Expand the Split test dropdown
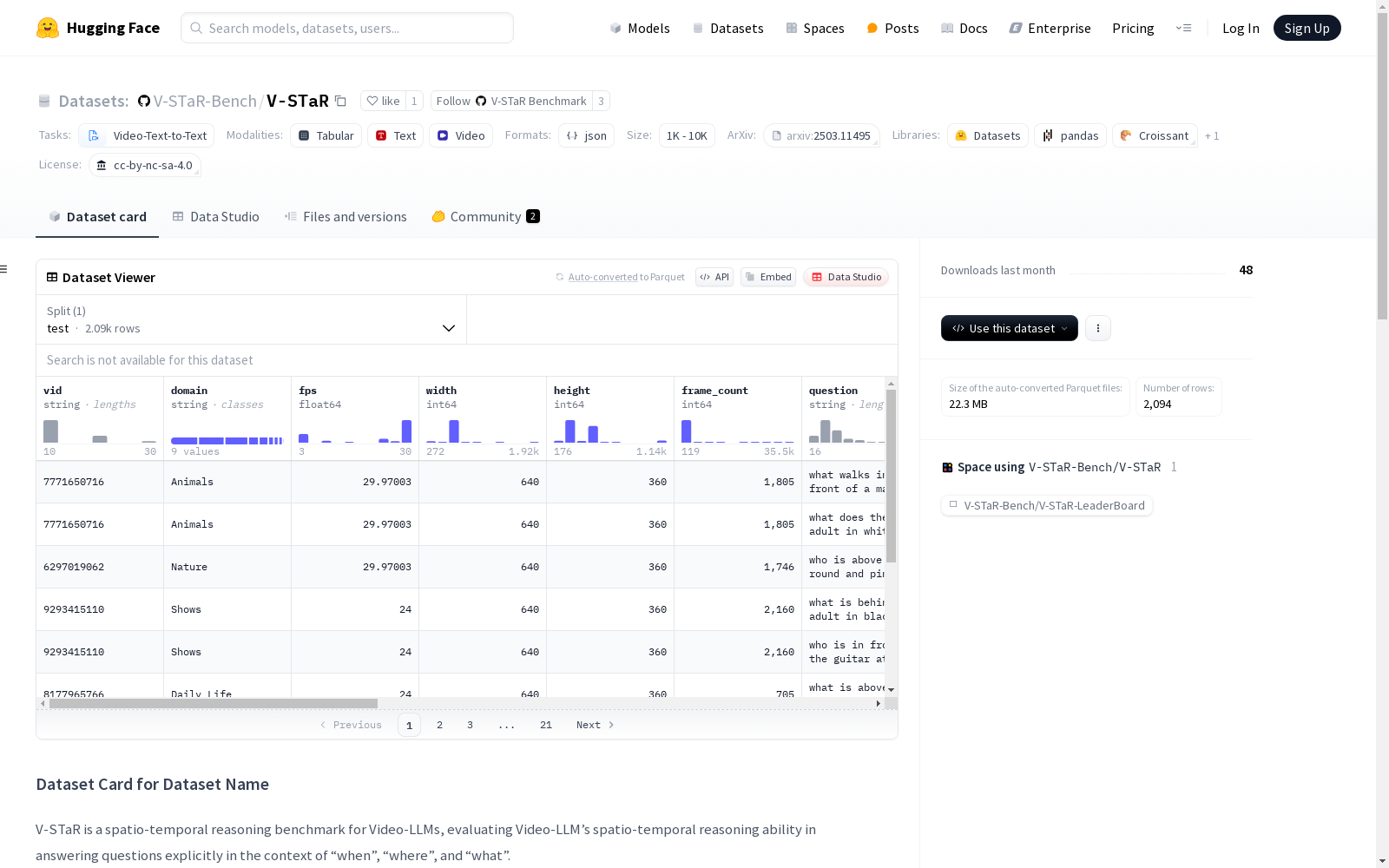Viewport: 1389px width, 868px height. point(251,319)
